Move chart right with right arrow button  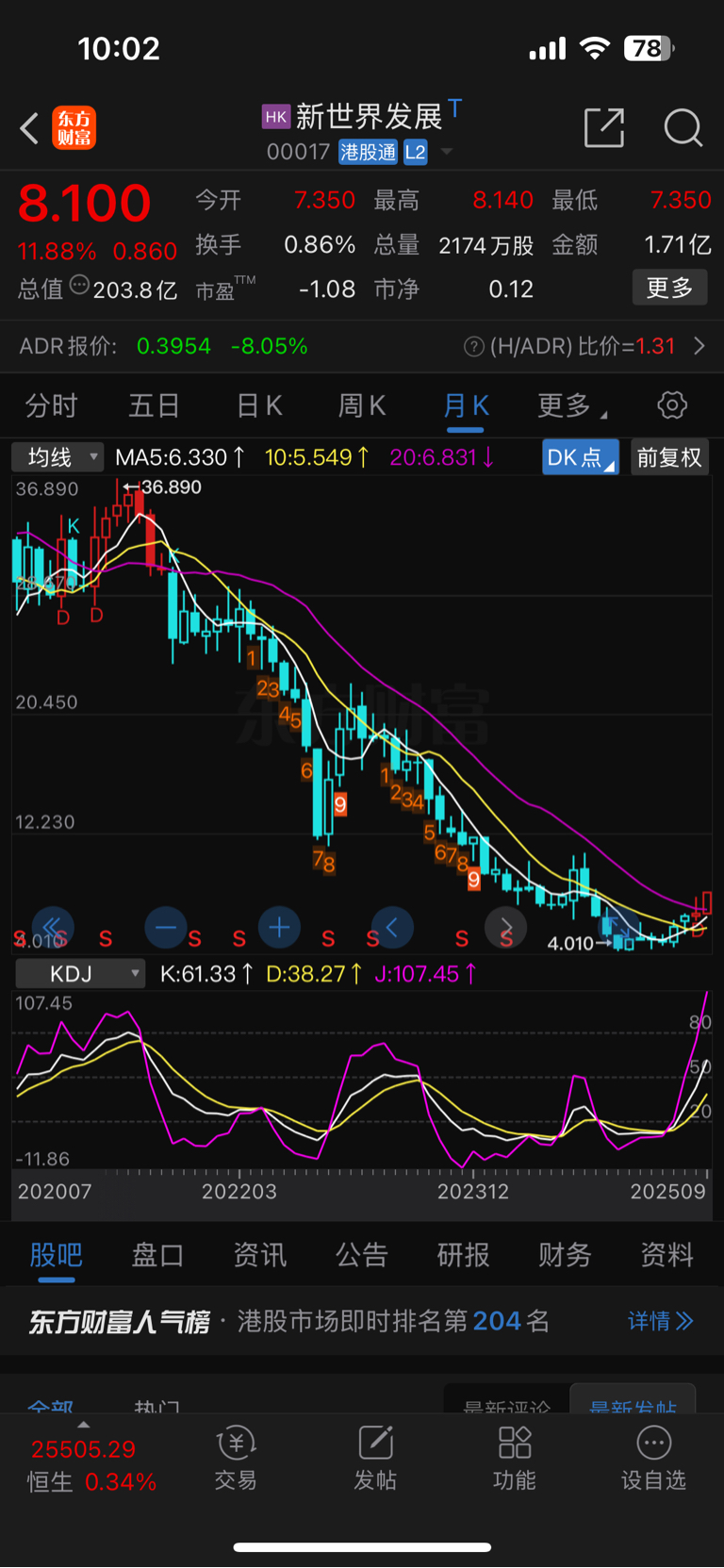pos(505,927)
